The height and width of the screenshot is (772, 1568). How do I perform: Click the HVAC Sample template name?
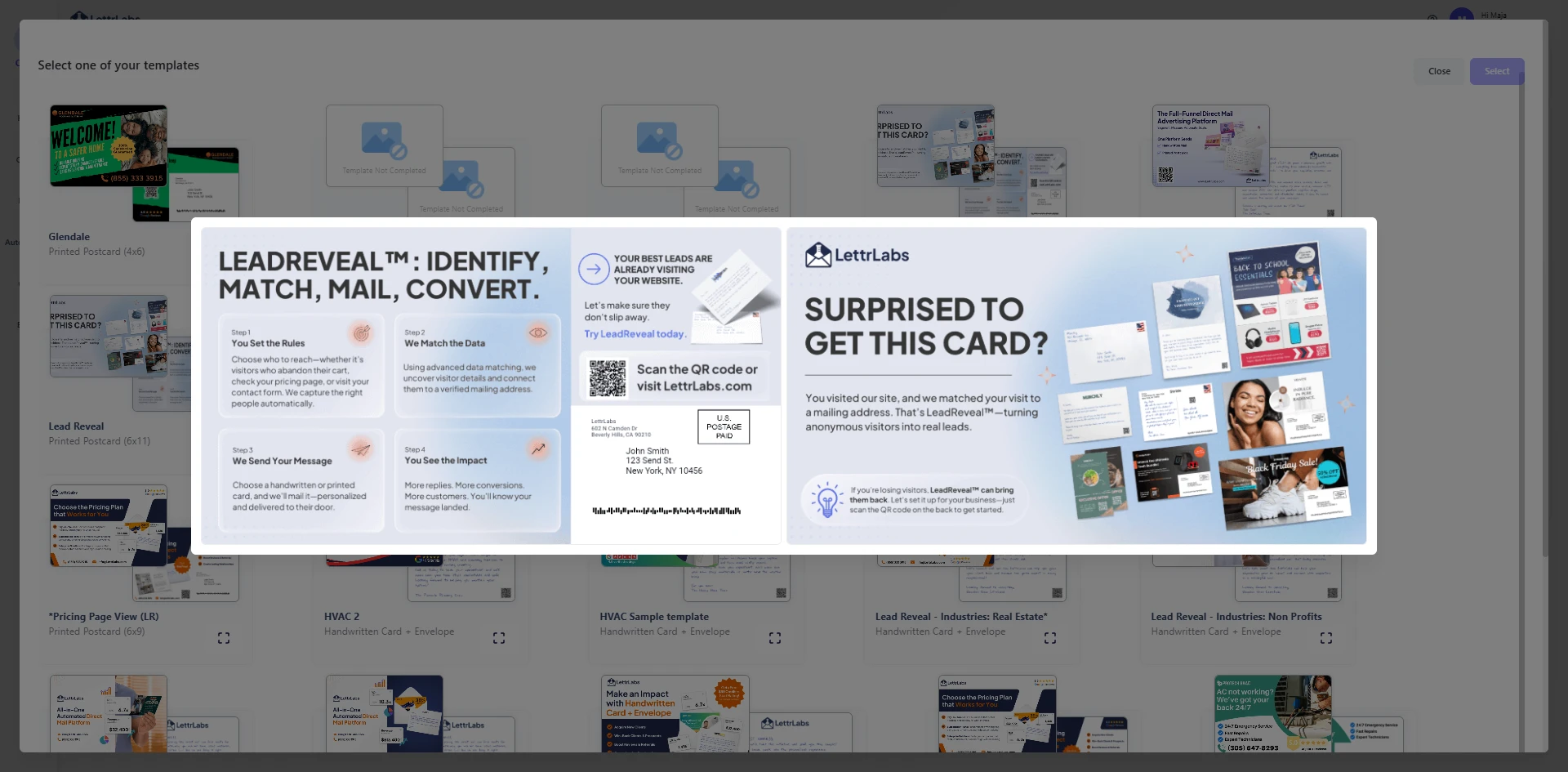click(654, 617)
